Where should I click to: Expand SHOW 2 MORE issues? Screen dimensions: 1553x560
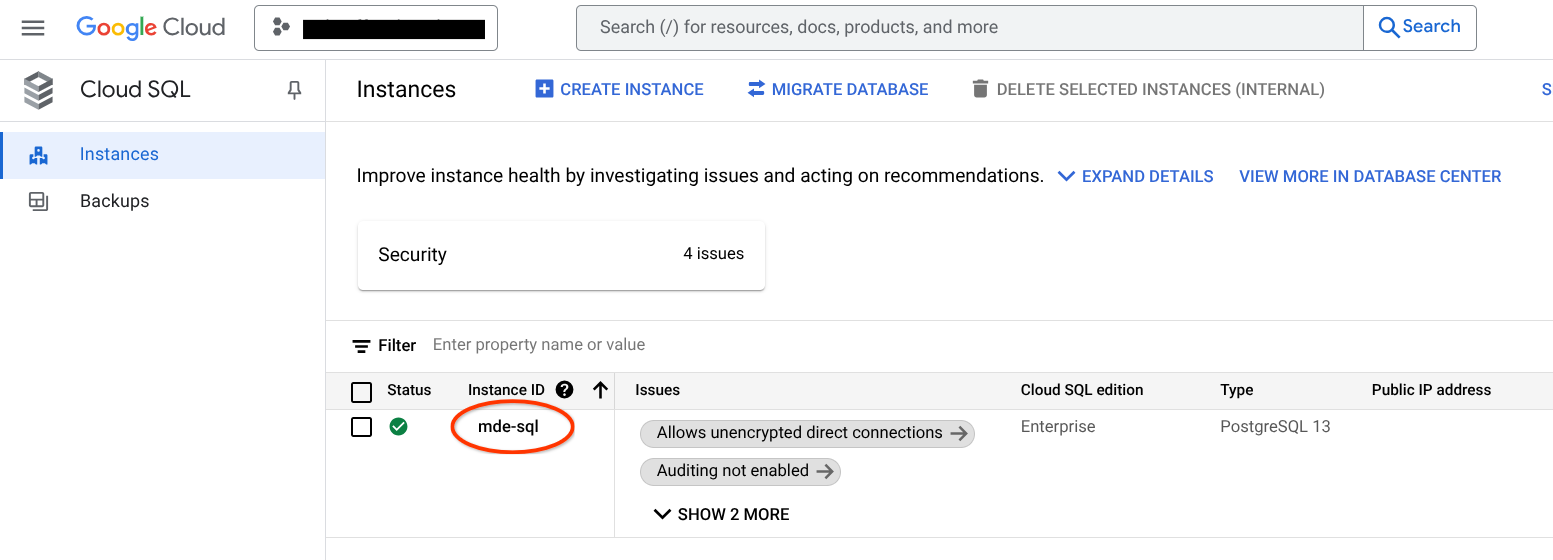click(x=721, y=514)
